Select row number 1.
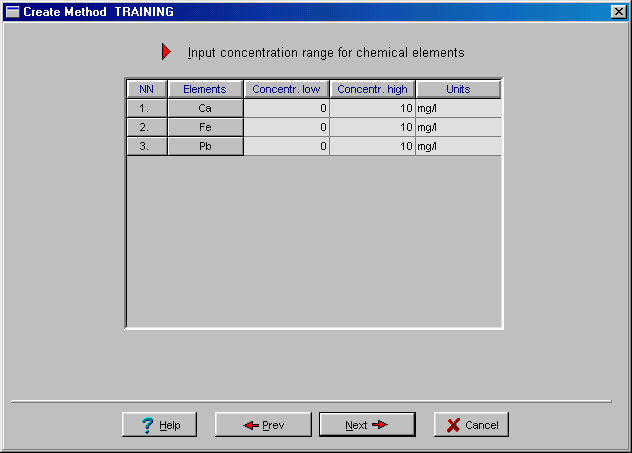Image resolution: width=632 pixels, height=453 pixels. click(x=147, y=108)
